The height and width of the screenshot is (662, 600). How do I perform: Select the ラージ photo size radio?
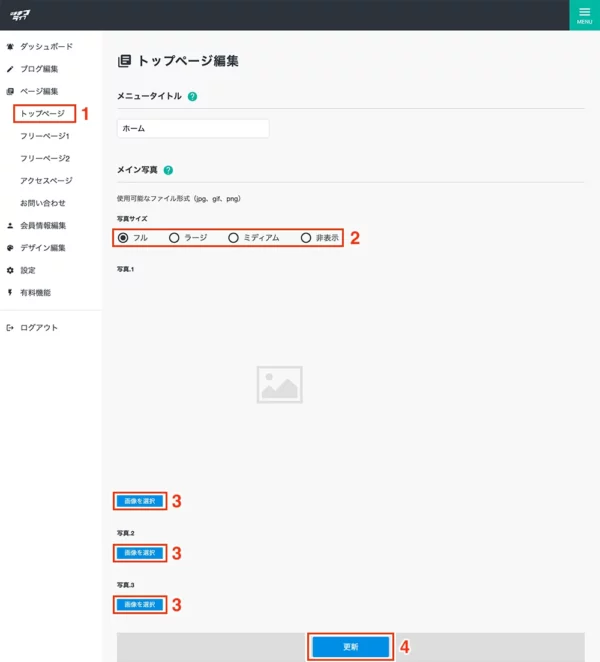(174, 238)
